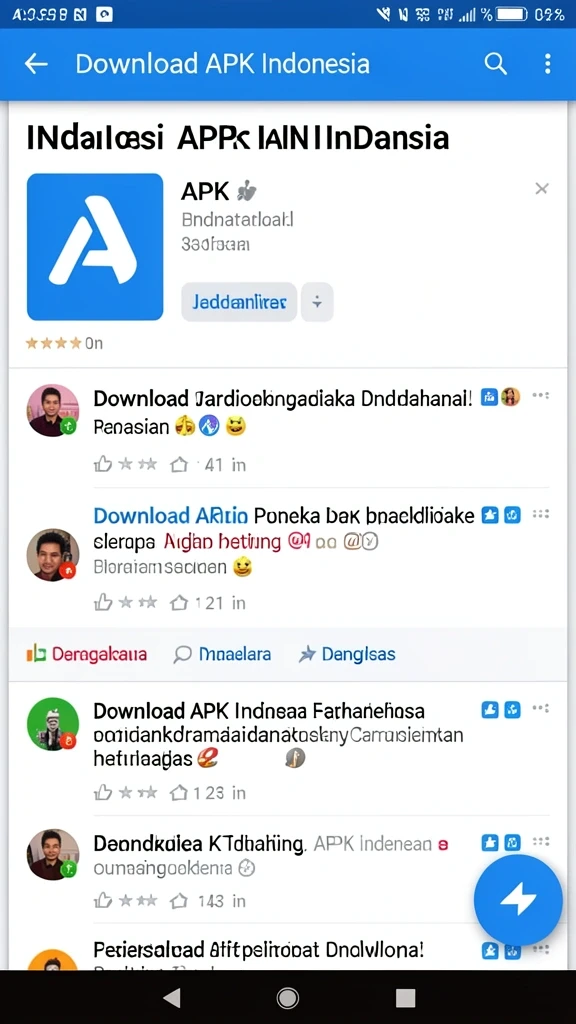This screenshot has width=576, height=1024.
Task: Tap the back arrow in header
Action: [x=36, y=64]
